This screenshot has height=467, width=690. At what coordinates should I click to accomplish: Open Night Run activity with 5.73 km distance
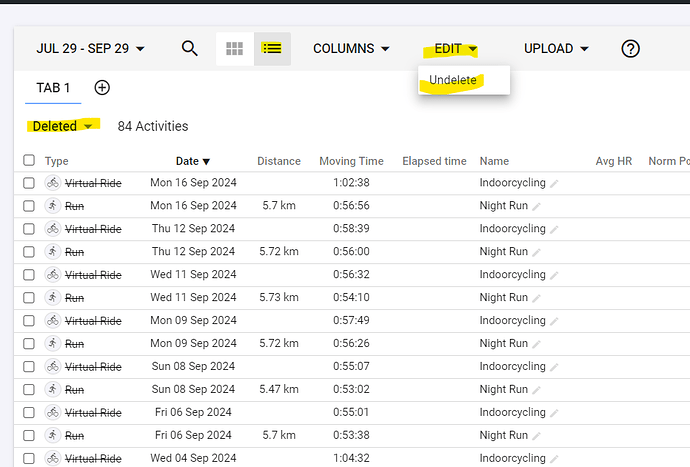click(x=504, y=298)
